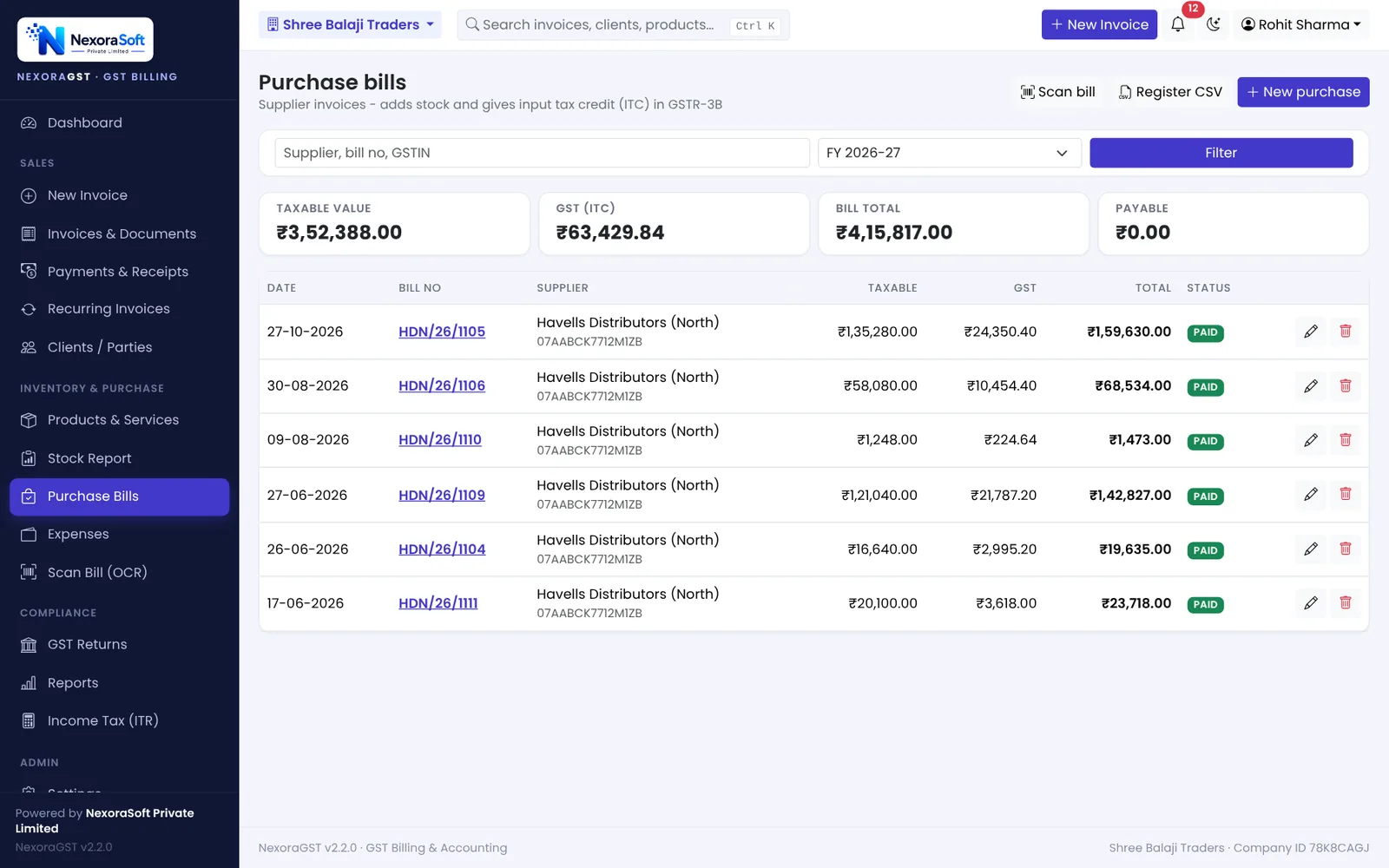Viewport: 1389px width, 868px height.
Task: Open Clients / Parties sidebar item
Action: click(119, 347)
